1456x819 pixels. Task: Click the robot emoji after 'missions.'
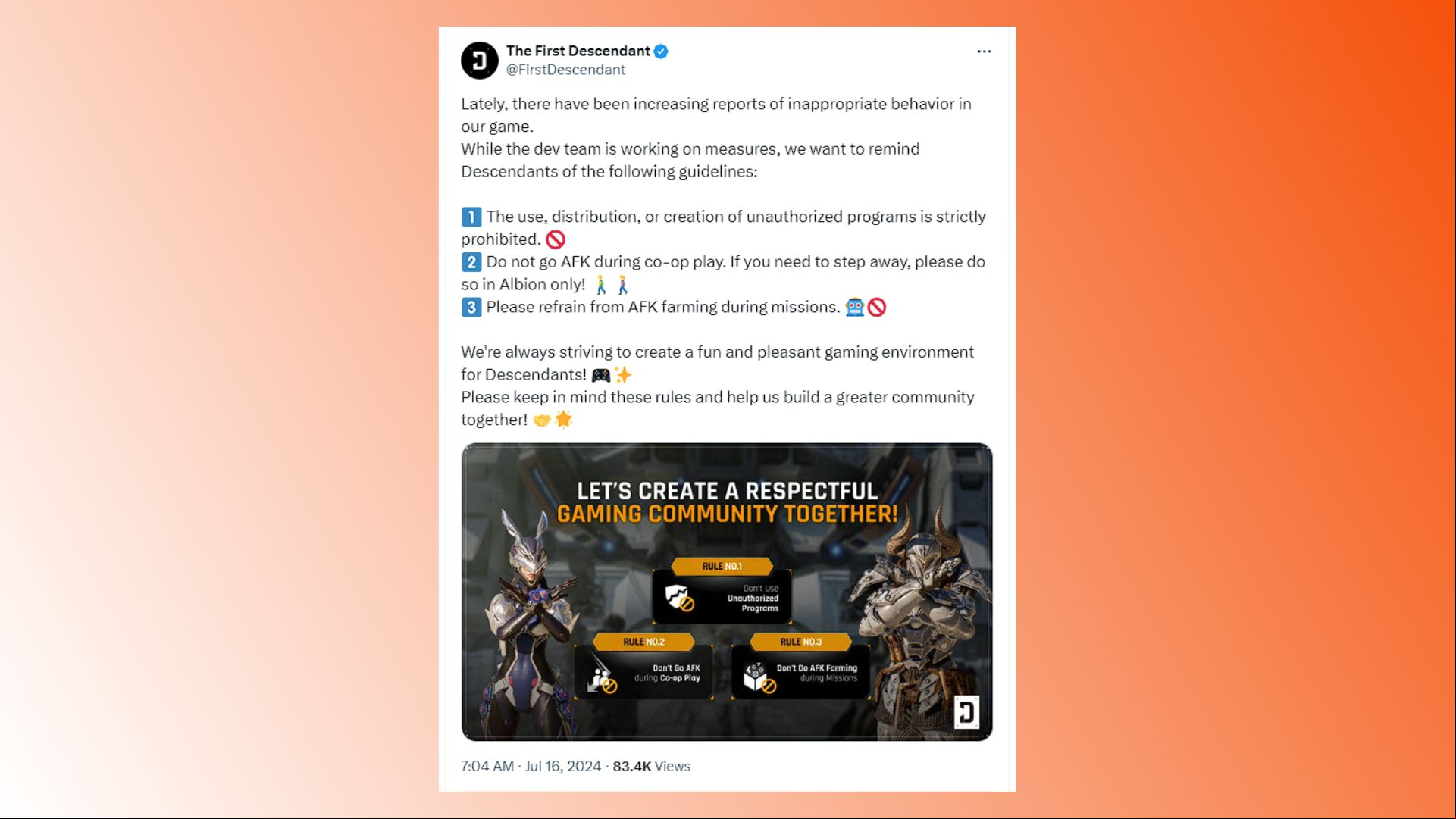tap(855, 308)
